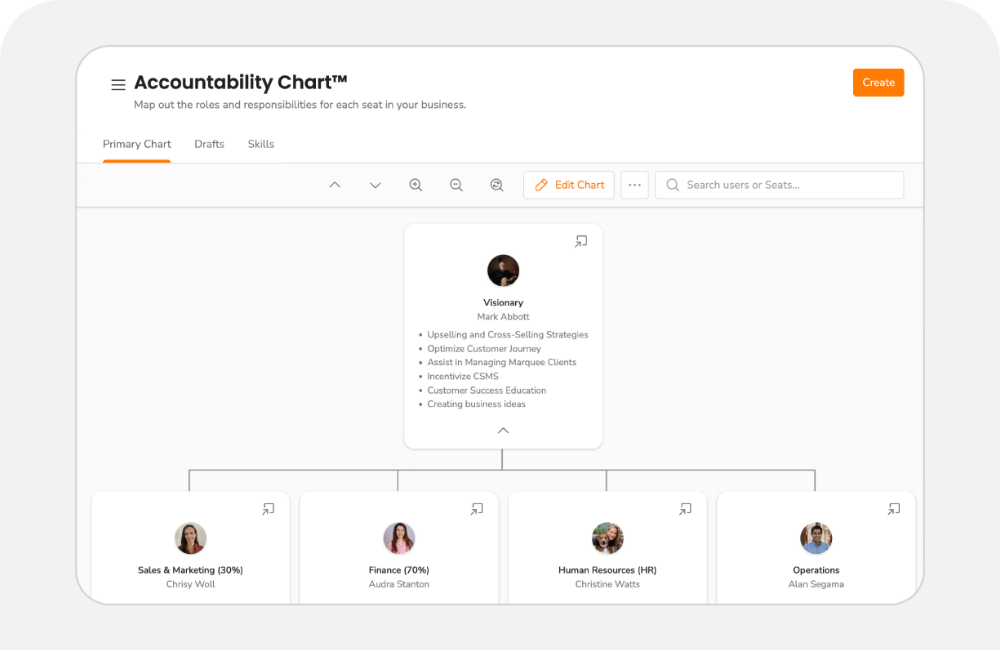1000x650 pixels.
Task: Open the more options ellipsis menu
Action: (x=634, y=185)
